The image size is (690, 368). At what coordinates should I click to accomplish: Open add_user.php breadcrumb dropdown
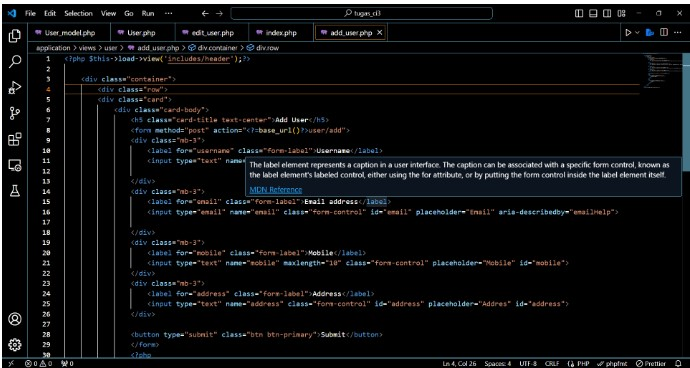pos(154,48)
